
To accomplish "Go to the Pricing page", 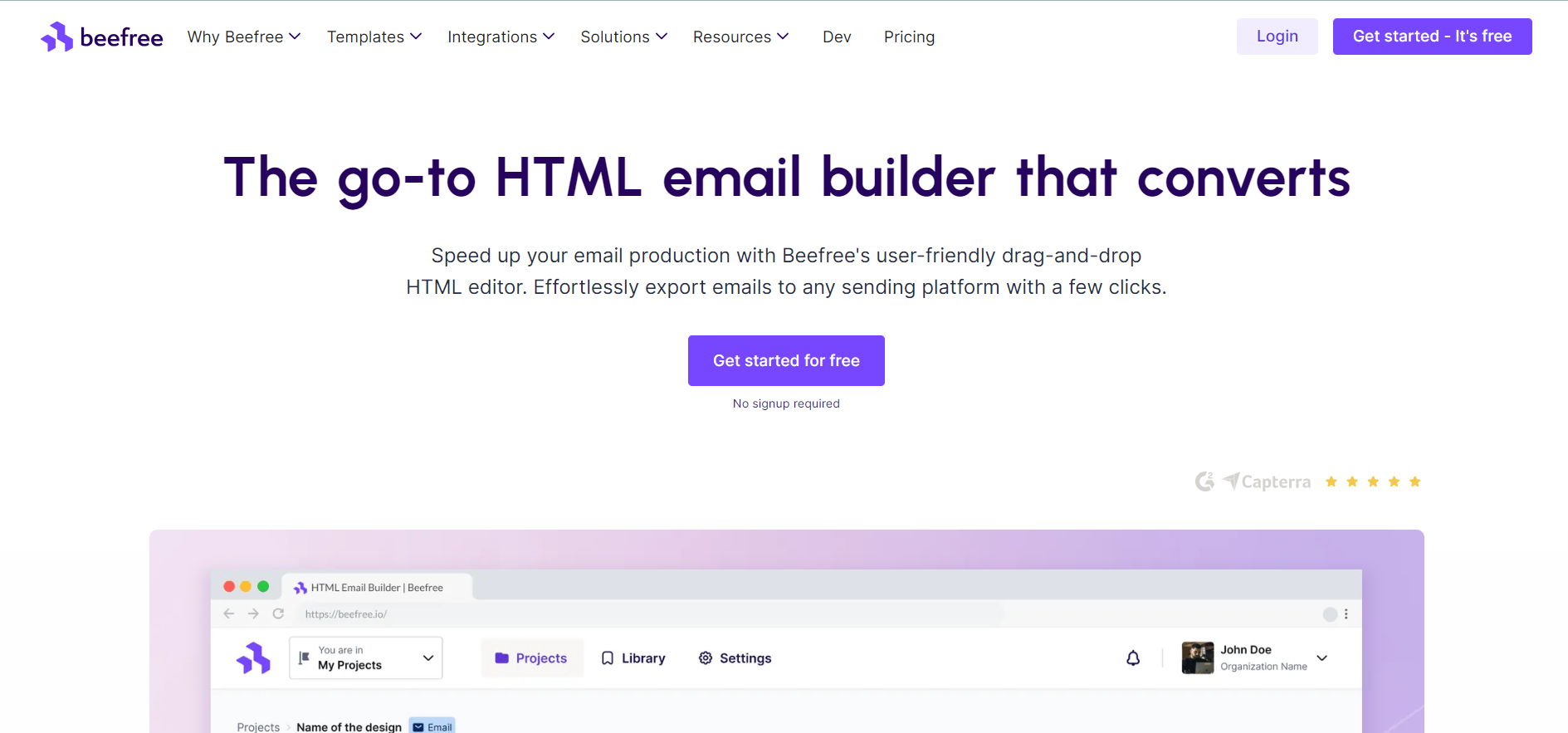I will (909, 37).
